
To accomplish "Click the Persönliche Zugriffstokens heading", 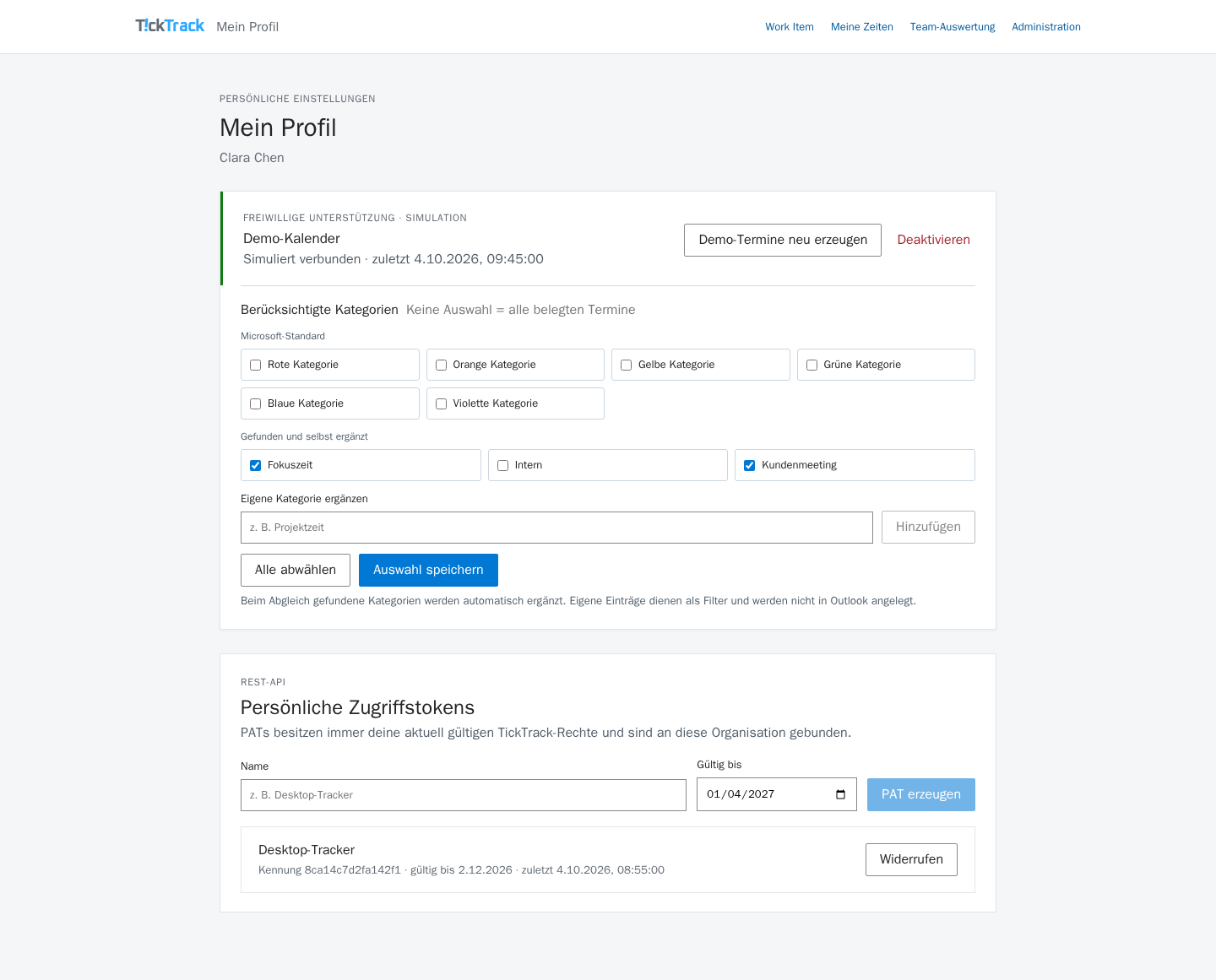I will point(357,707).
